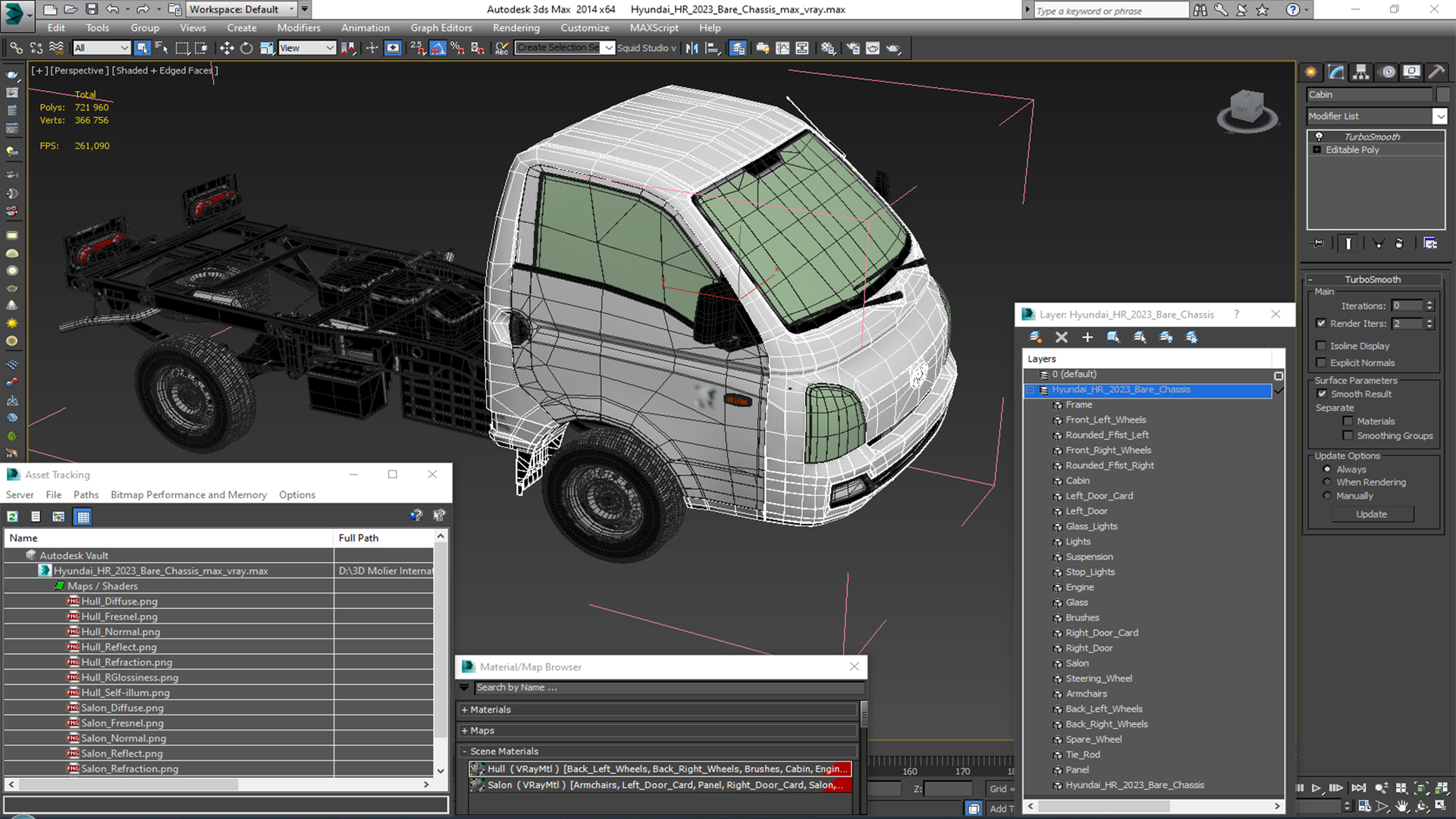Viewport: 1456px width, 819px height.
Task: Open the Create command panel tab
Action: point(1310,72)
